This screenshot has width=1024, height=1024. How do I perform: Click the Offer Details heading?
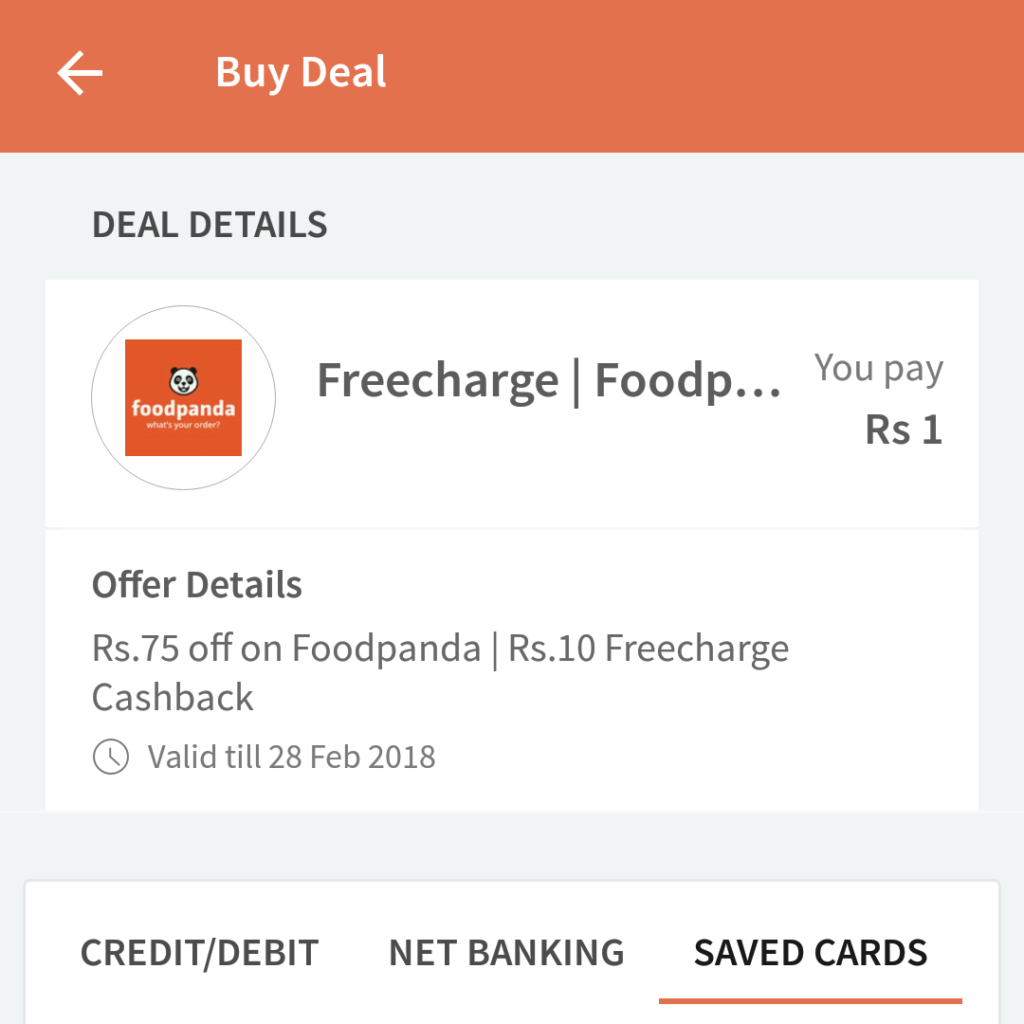coord(197,585)
